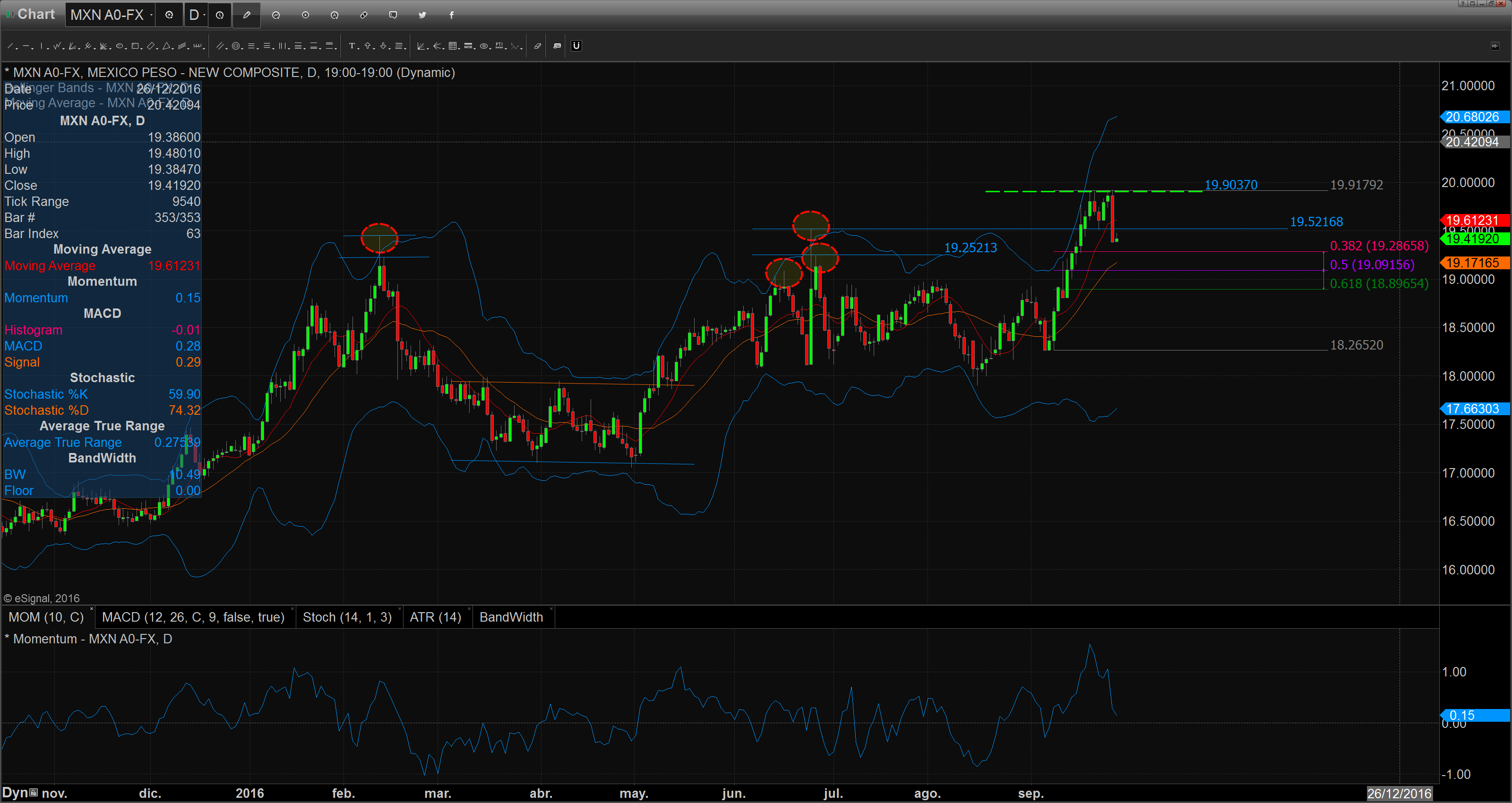The height and width of the screenshot is (803, 1512).
Task: Click the 18.26520 support level label
Action: point(1357,345)
